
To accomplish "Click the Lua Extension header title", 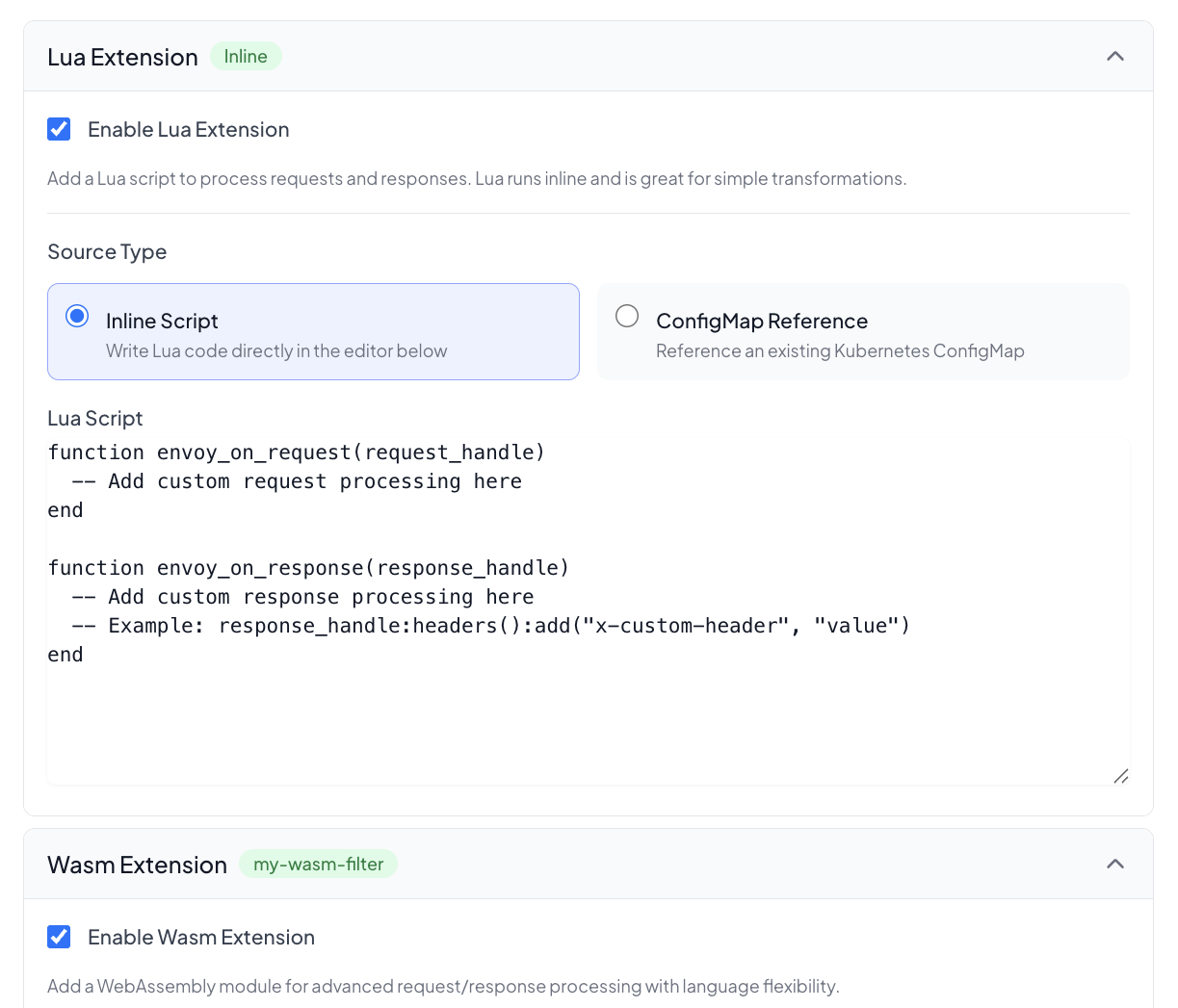I will (x=122, y=58).
